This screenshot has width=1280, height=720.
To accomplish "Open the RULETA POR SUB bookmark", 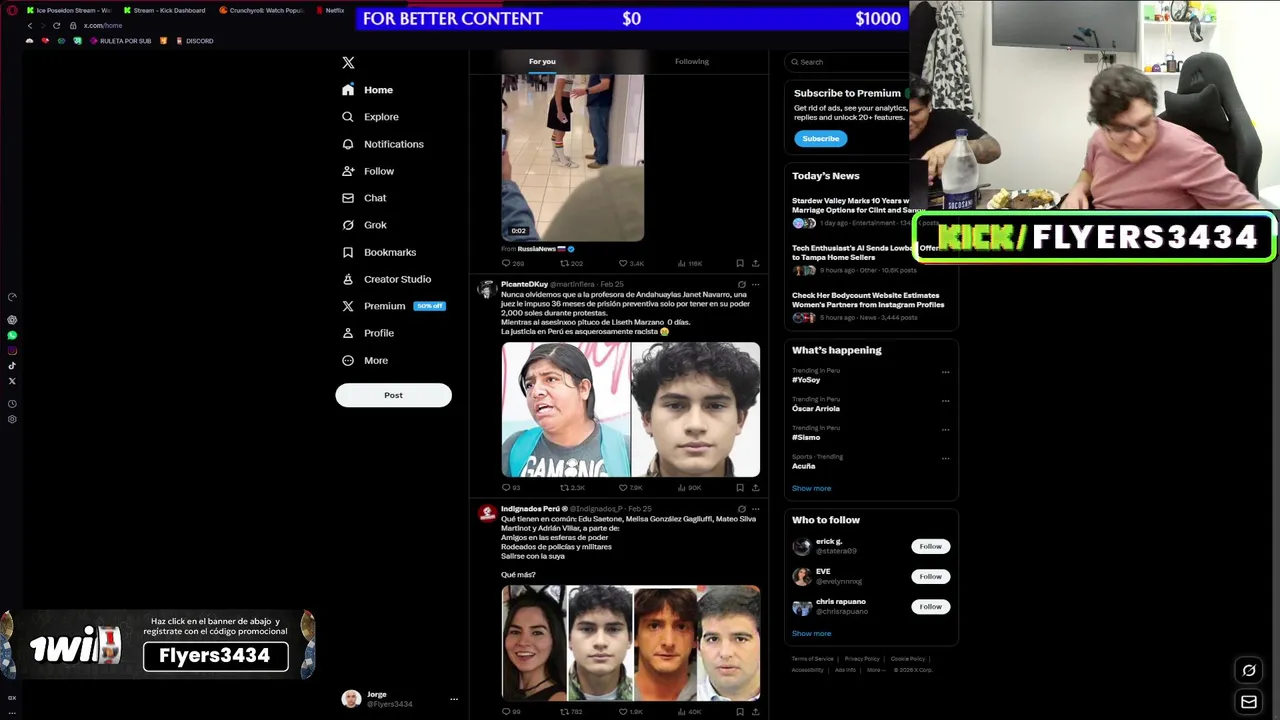I will tap(121, 41).
